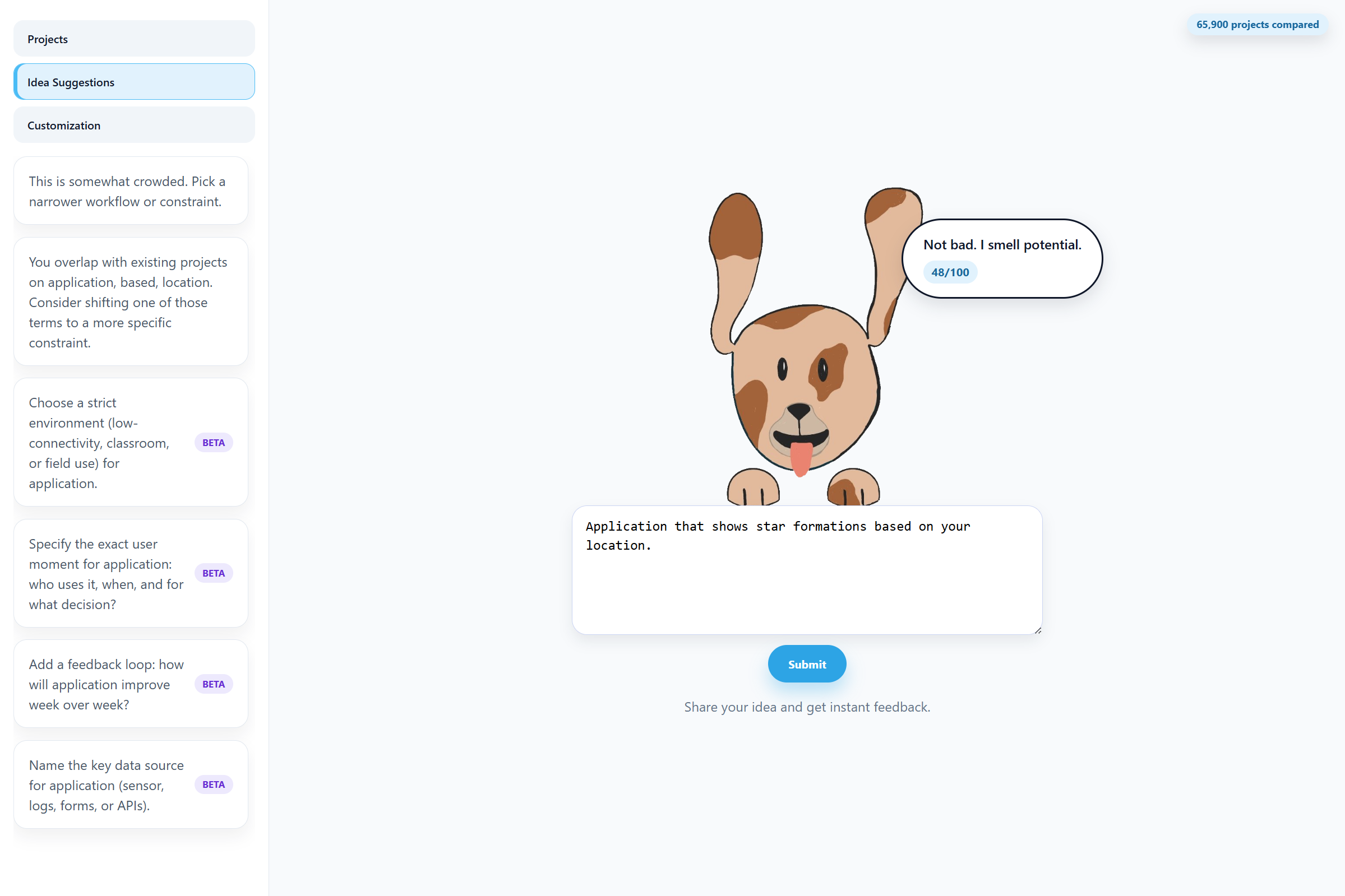Select the 'somewhat crowded' suggestion card

pos(131,191)
